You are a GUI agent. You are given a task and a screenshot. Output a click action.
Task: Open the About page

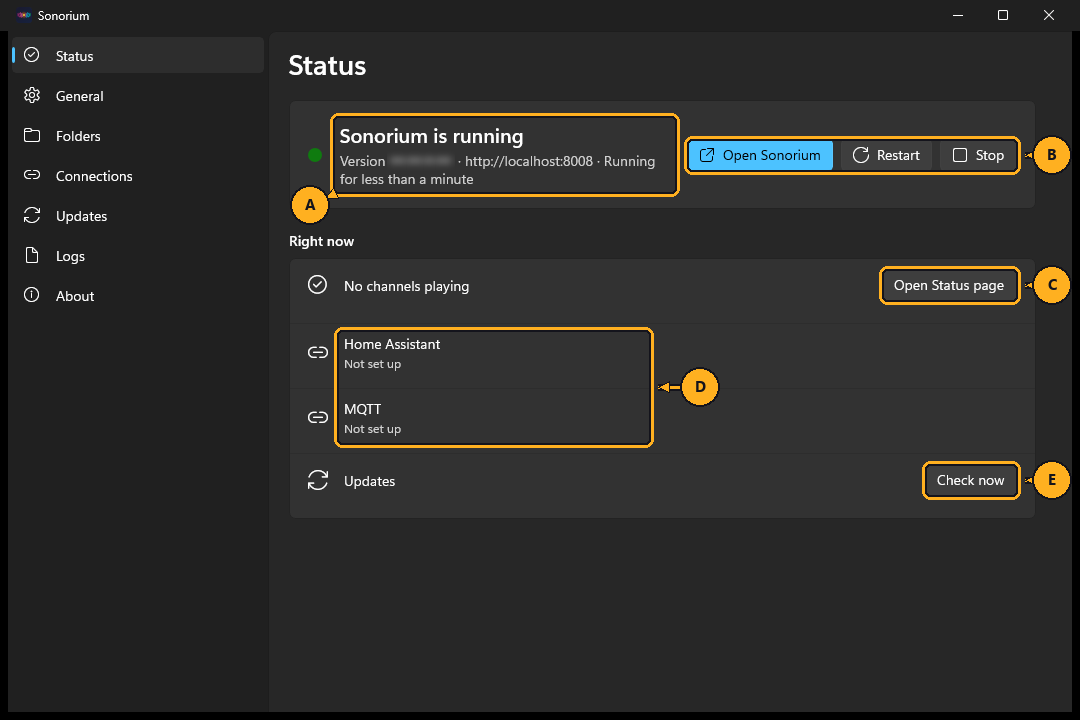(x=138, y=296)
